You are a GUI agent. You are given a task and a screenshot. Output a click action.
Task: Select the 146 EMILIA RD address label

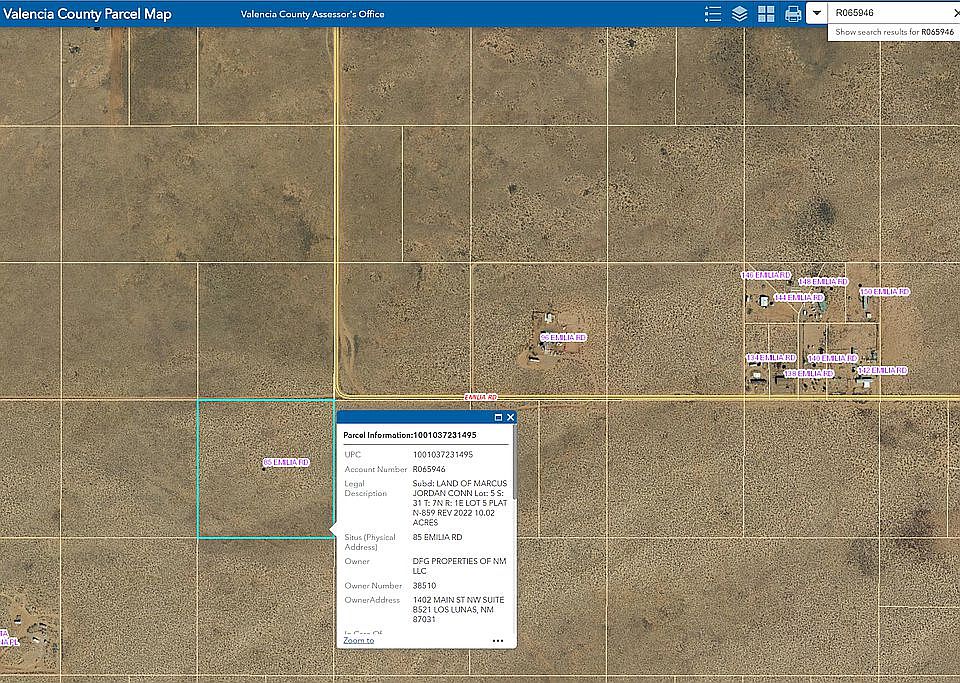(x=766, y=275)
